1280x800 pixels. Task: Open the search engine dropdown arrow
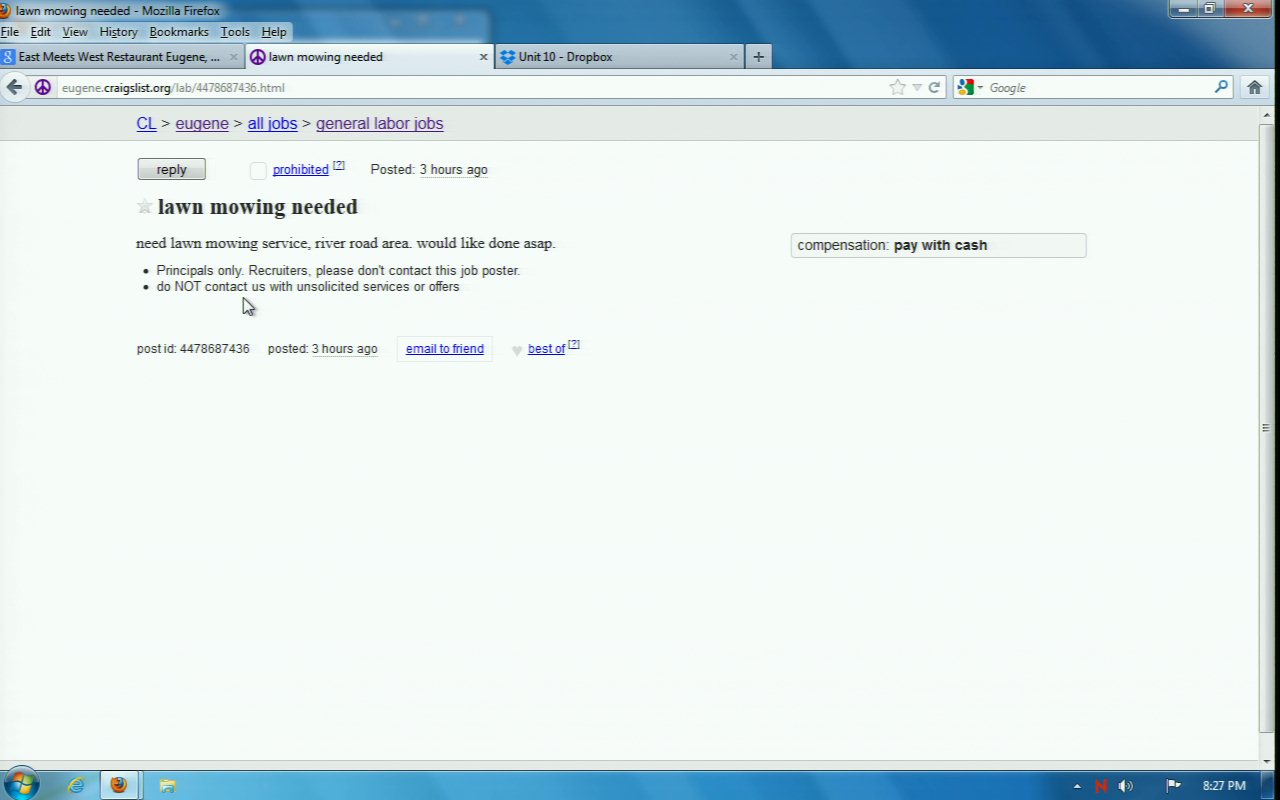coord(980,88)
